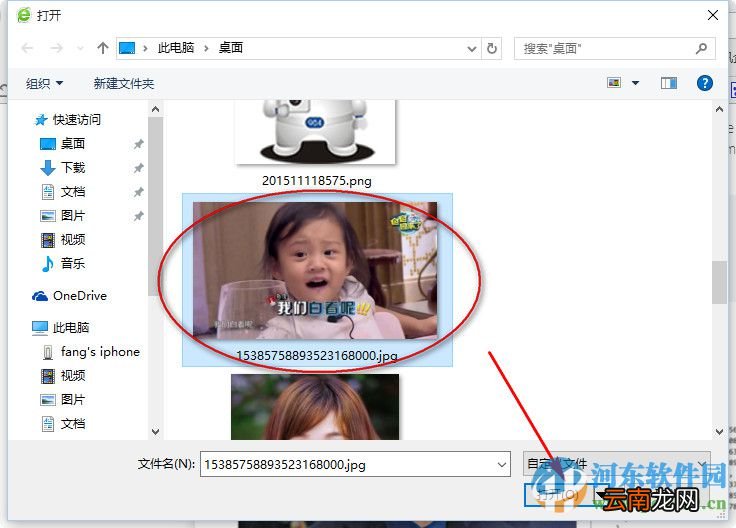Open recent locations dropdown arrow
736x528 pixels.
point(80,48)
